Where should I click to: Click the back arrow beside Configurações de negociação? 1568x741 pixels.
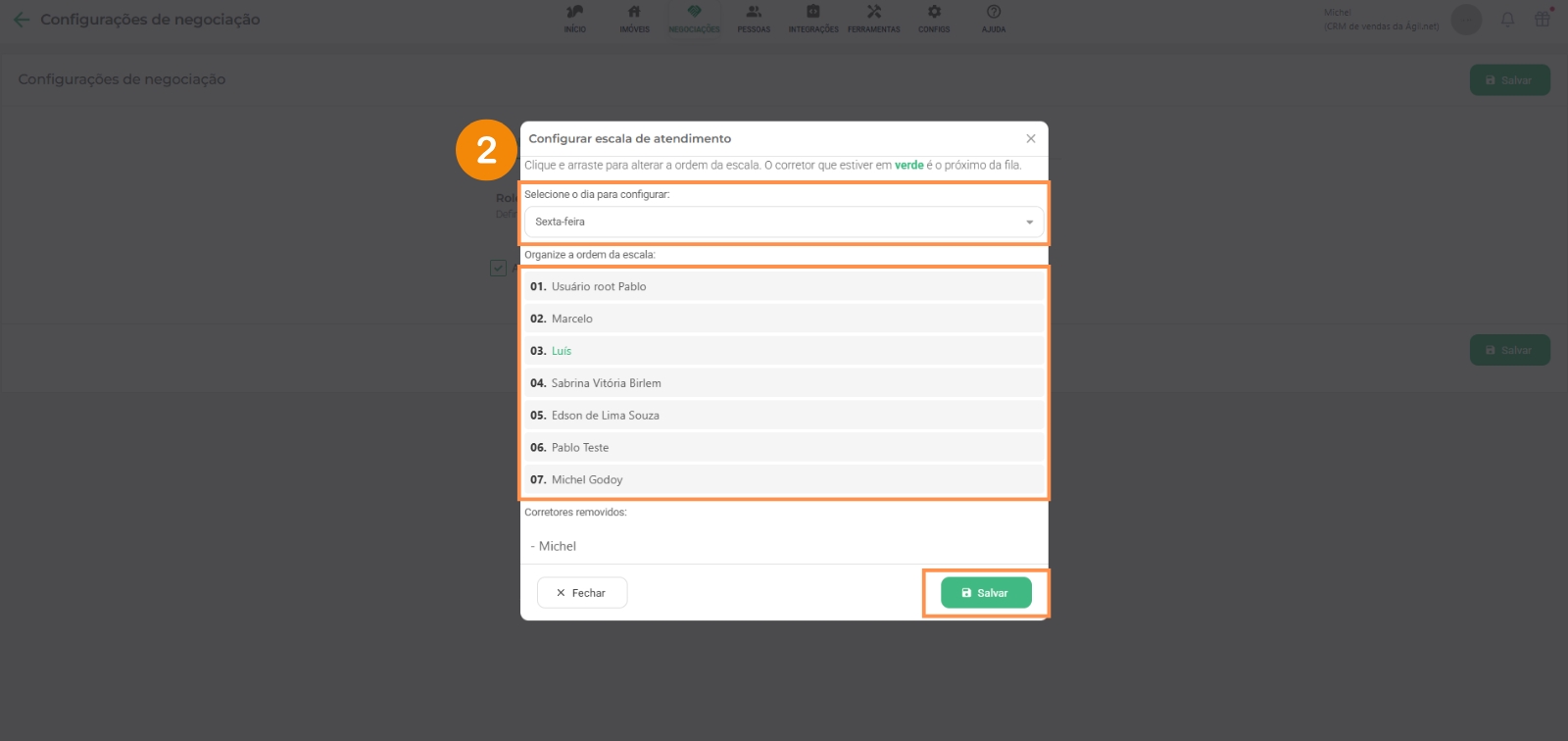(22, 20)
